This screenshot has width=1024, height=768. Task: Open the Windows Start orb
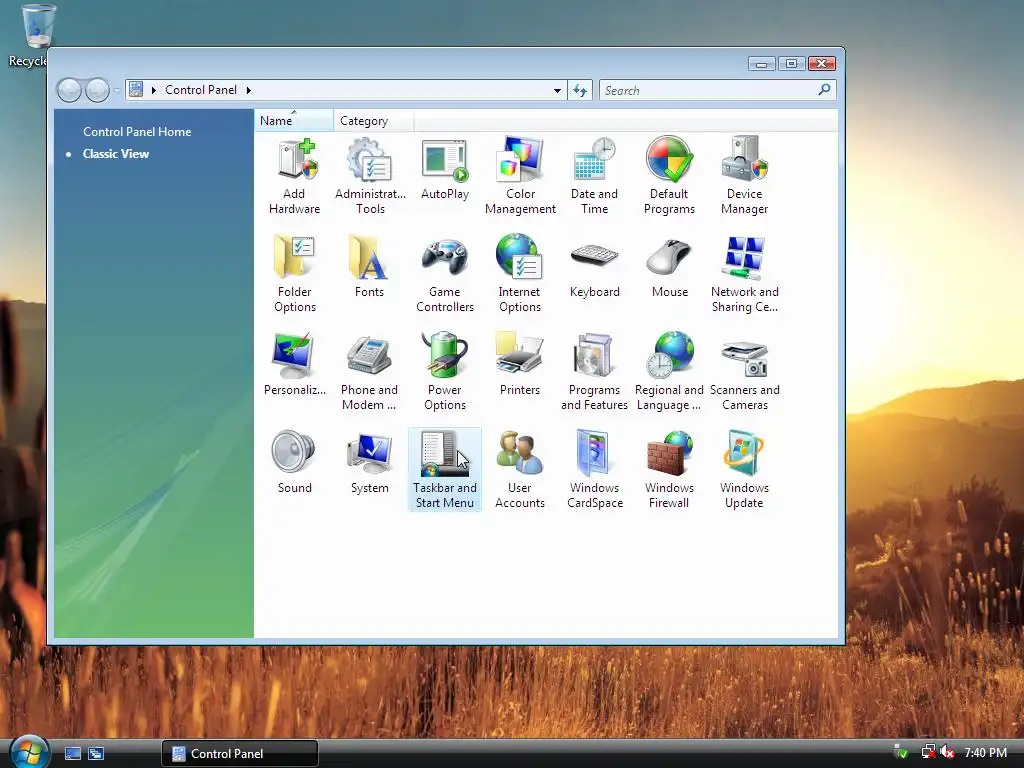click(x=29, y=752)
